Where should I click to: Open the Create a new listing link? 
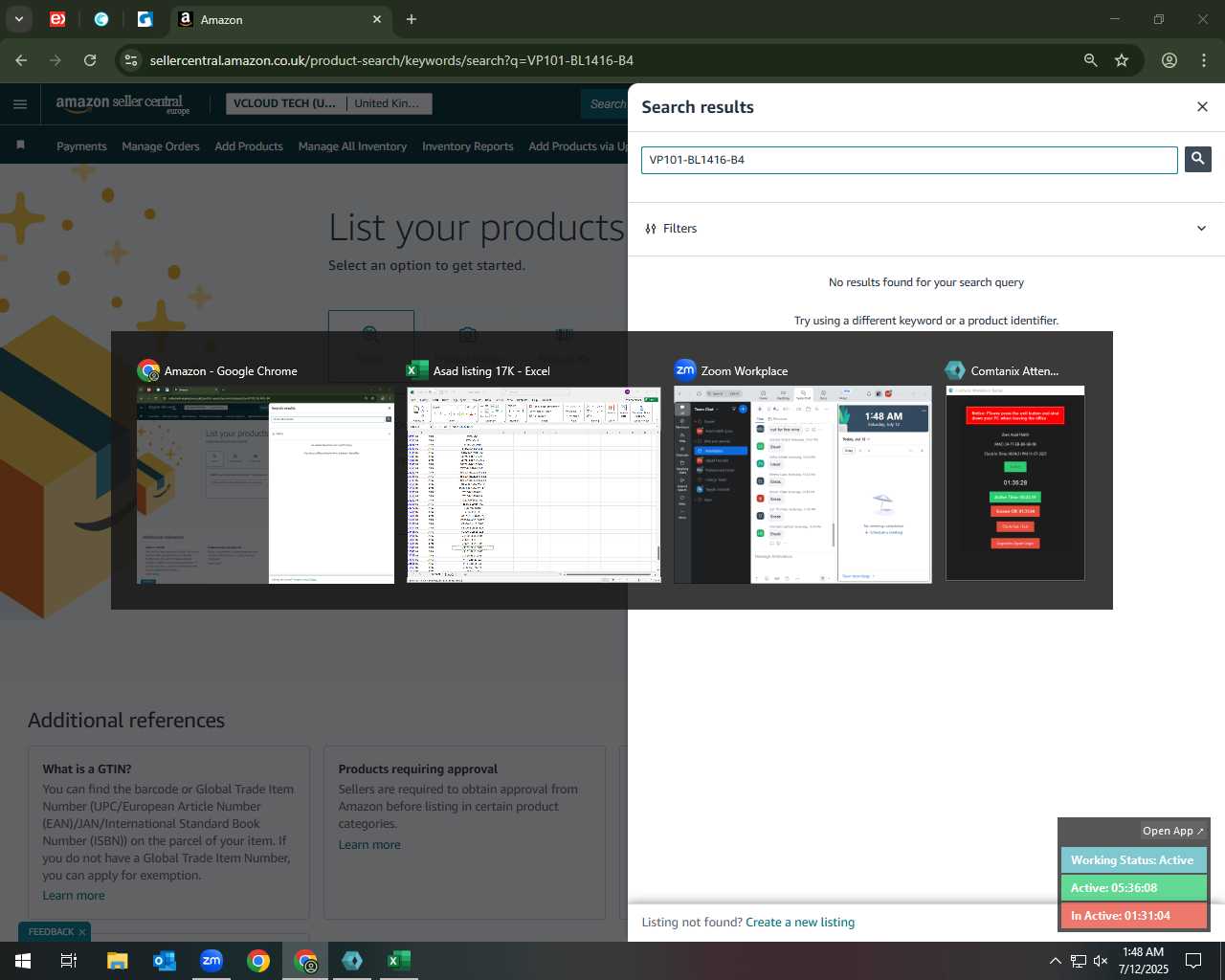tap(800, 923)
